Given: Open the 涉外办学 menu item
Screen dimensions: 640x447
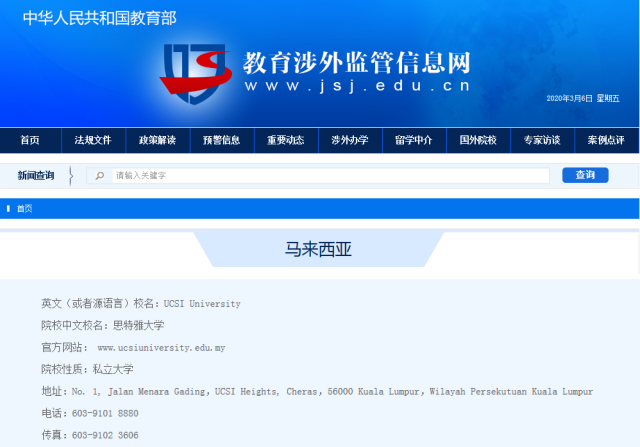Looking at the screenshot, I should point(350,140).
